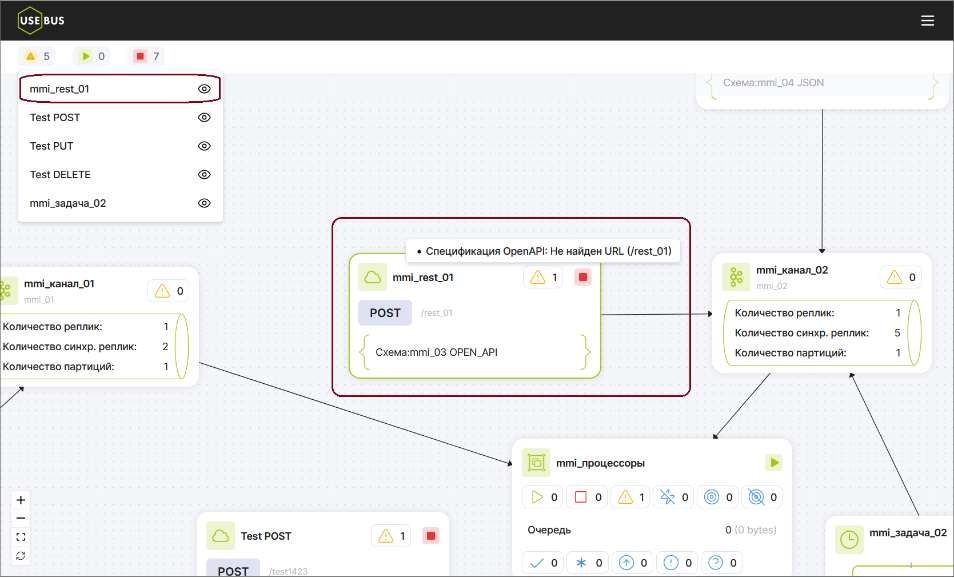Image resolution: width=954 pixels, height=578 pixels.
Task: Click mmi_задача_02 node title
Action: (908, 533)
